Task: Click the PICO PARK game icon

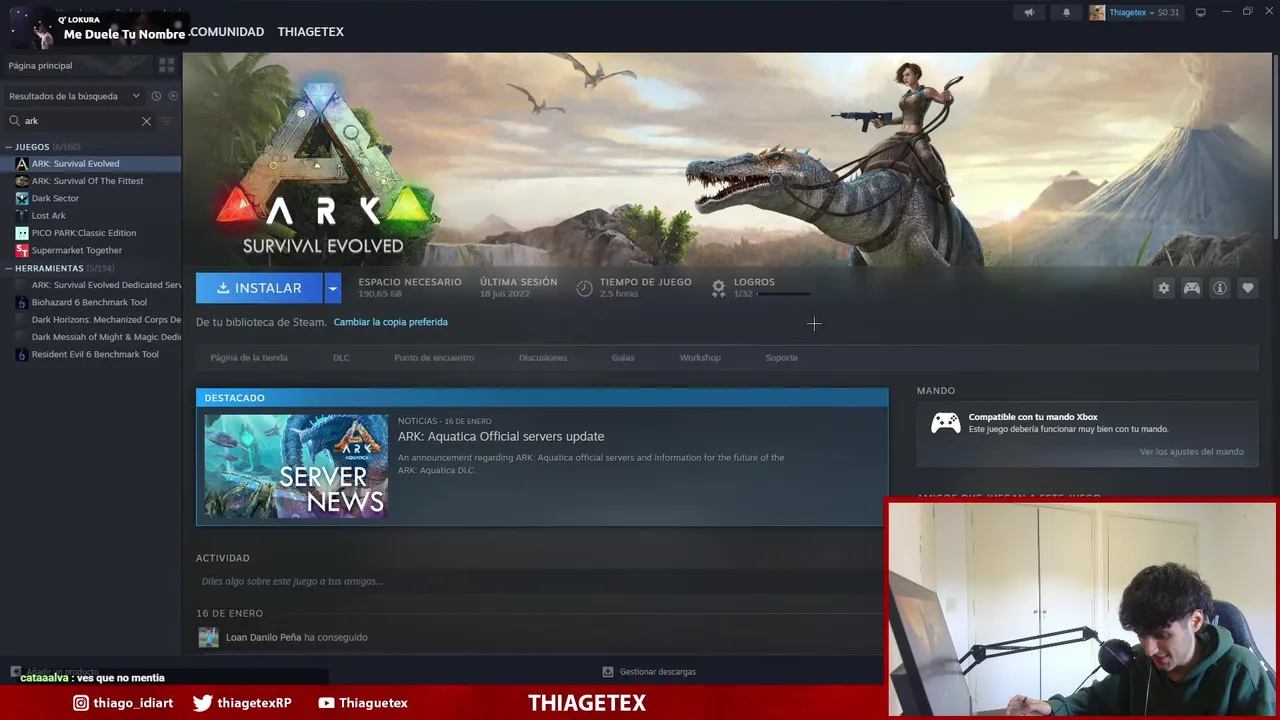Action: (22, 233)
